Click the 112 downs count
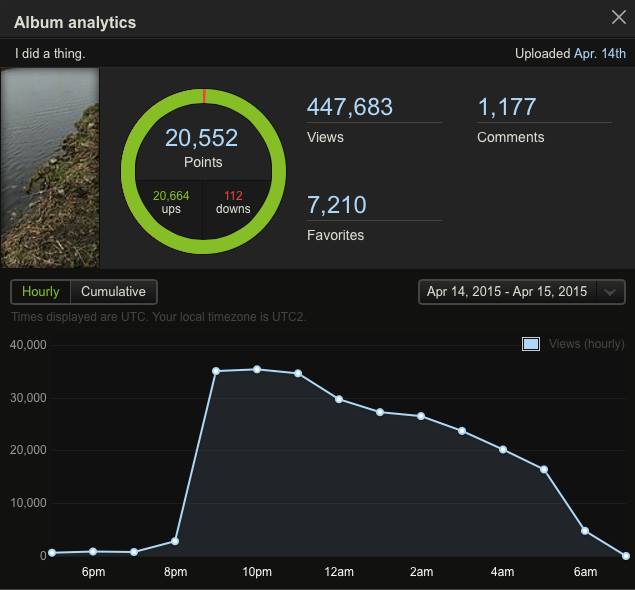The image size is (635, 590). [x=233, y=196]
